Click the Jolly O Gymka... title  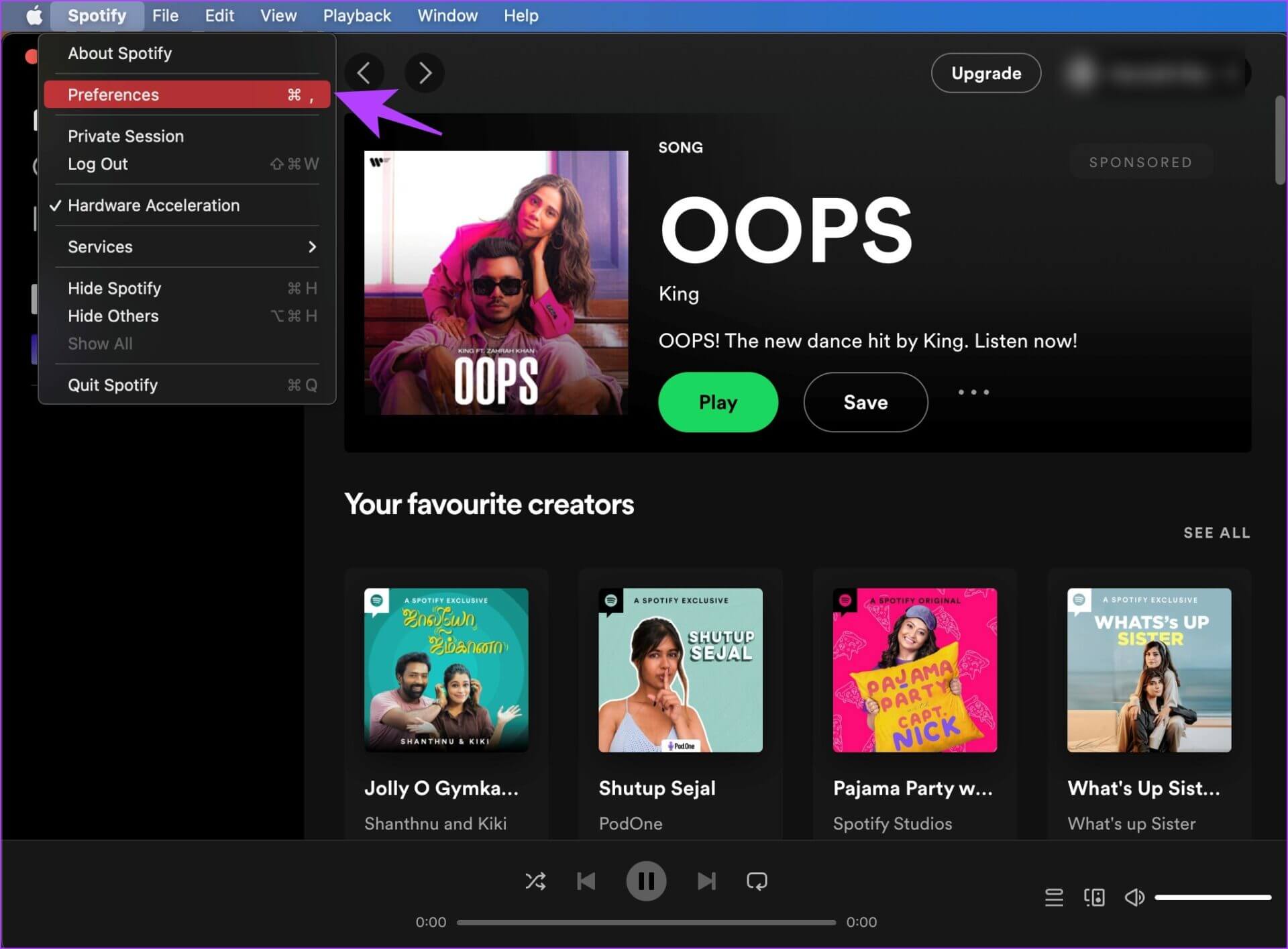(x=441, y=788)
